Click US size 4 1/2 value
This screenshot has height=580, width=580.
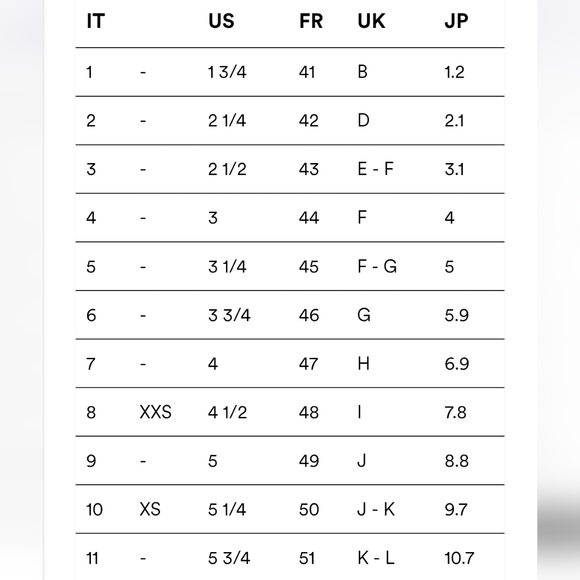[227, 412]
